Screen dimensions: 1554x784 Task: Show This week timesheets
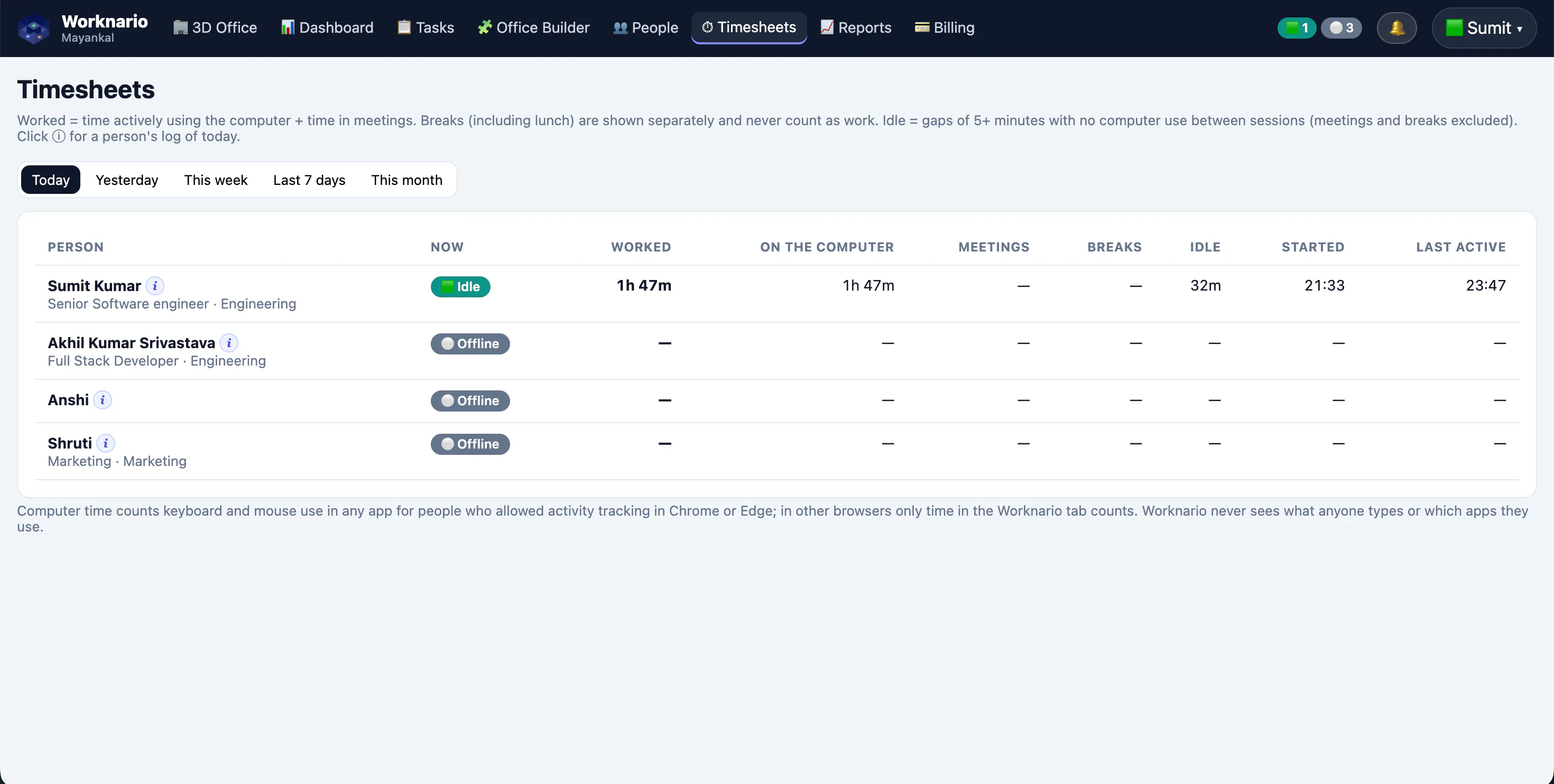[x=215, y=180]
